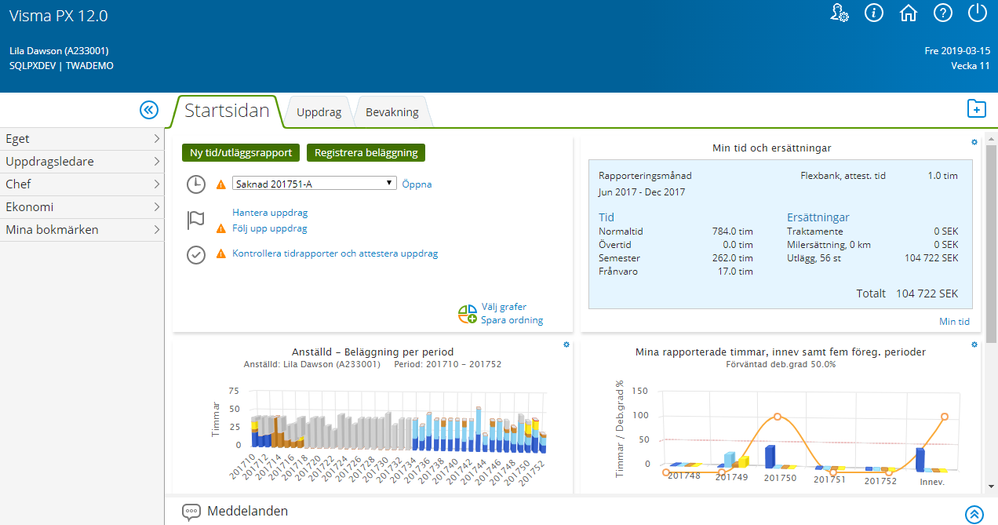Viewport: 998px width, 525px height.
Task: Expand the Uppdragsledare sidebar section
Action: (82, 162)
